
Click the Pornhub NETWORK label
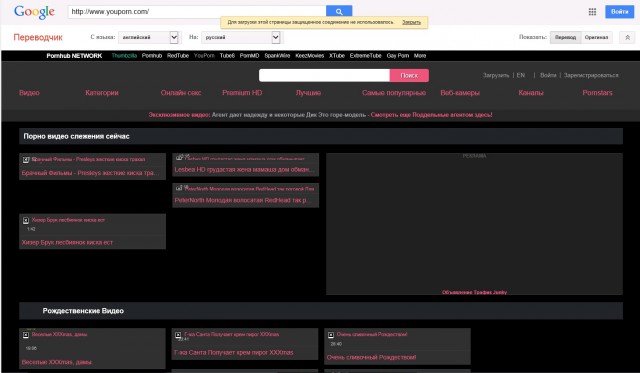tap(74, 56)
